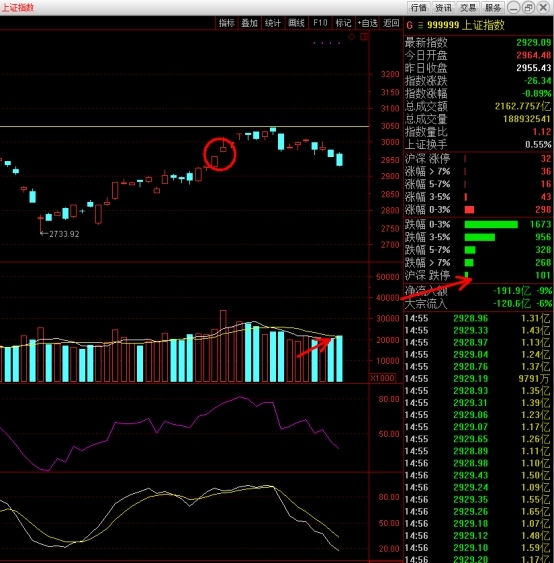
Task: Click the green list icon before 999999
Action: point(420,25)
